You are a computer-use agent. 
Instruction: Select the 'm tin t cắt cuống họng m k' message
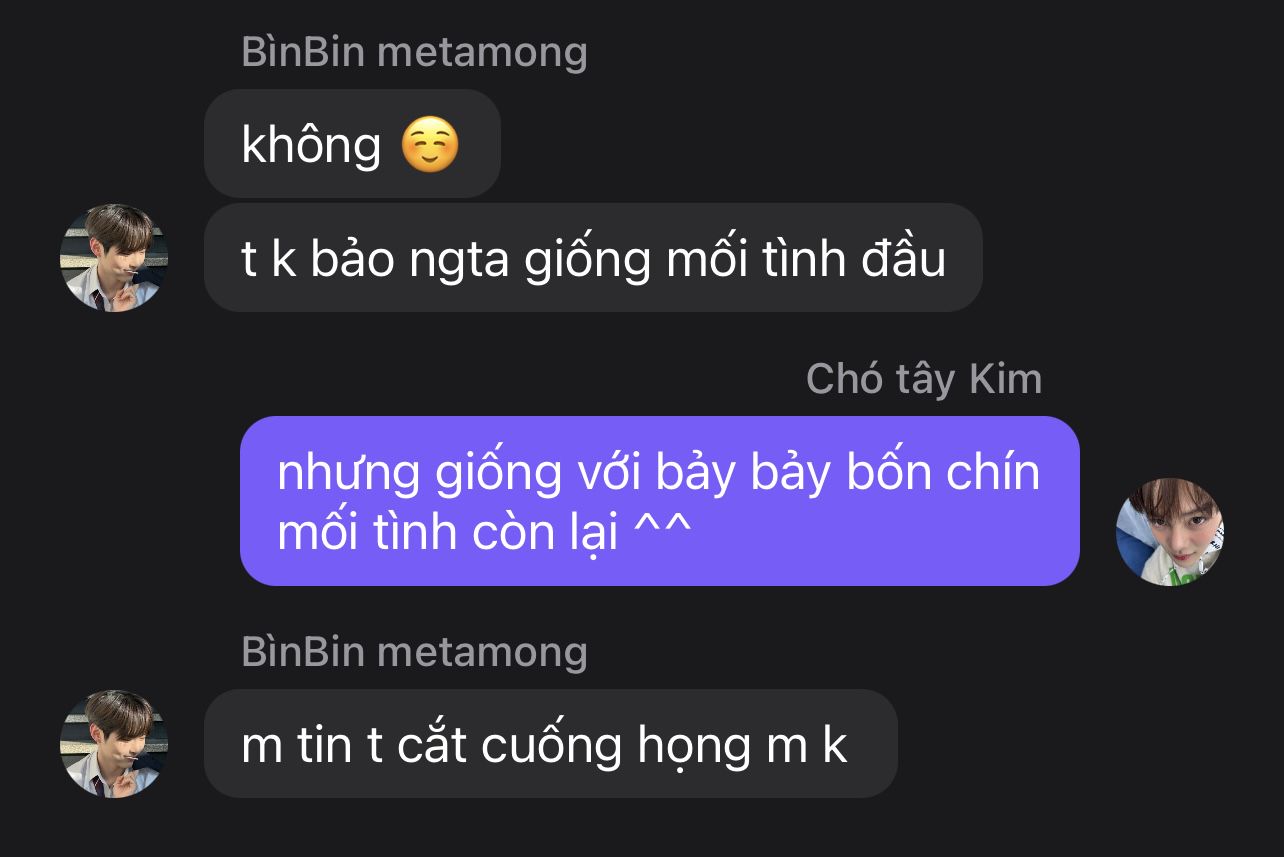pyautogui.click(x=550, y=743)
